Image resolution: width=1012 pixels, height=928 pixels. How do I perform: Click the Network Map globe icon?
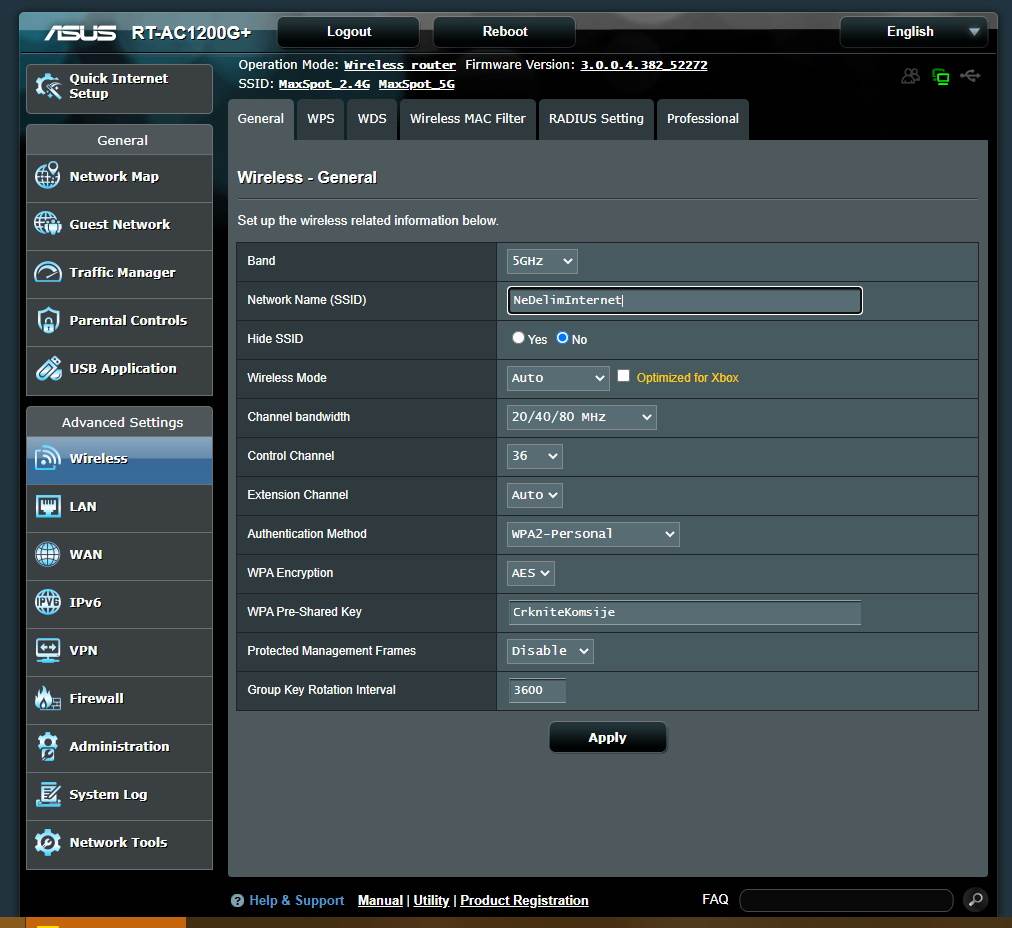tap(47, 177)
